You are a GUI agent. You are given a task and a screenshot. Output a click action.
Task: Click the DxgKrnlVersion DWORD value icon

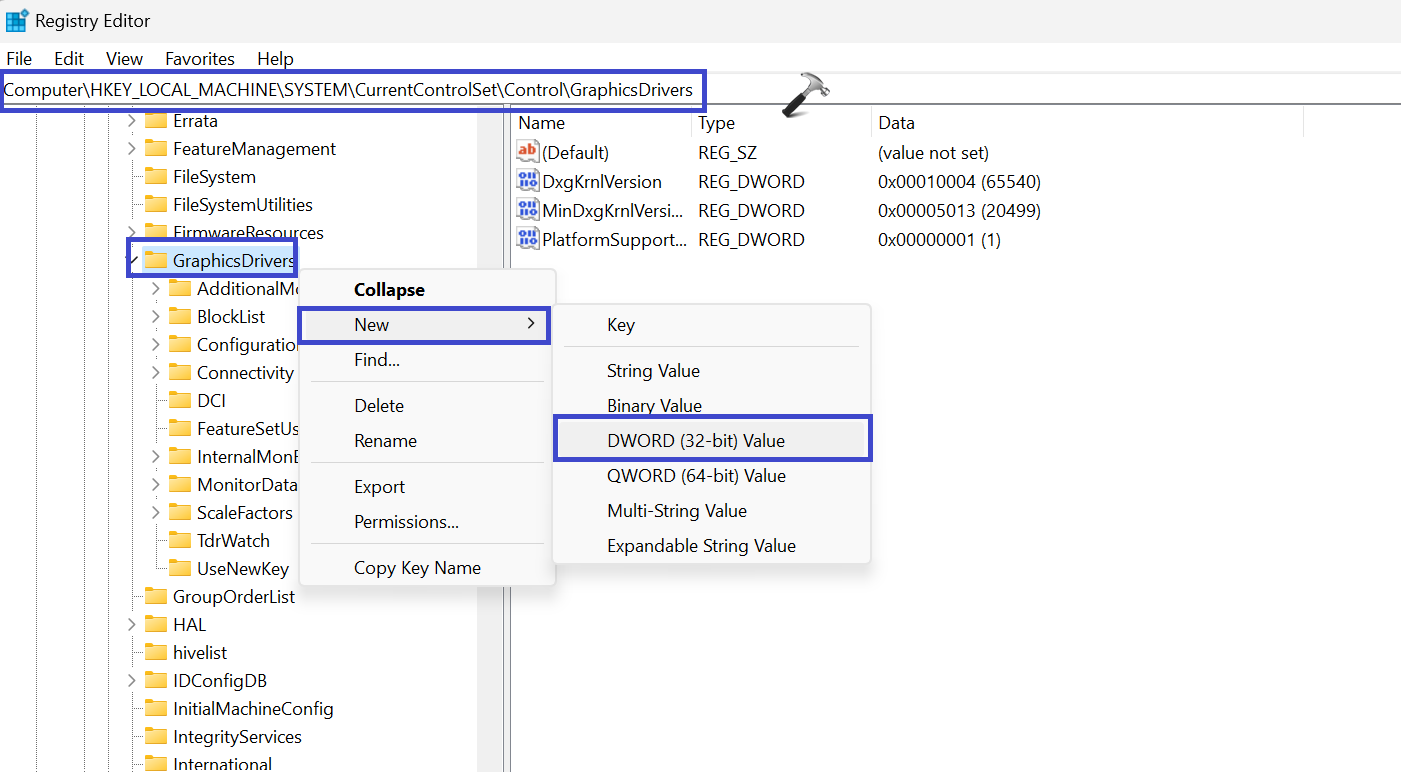click(x=527, y=181)
